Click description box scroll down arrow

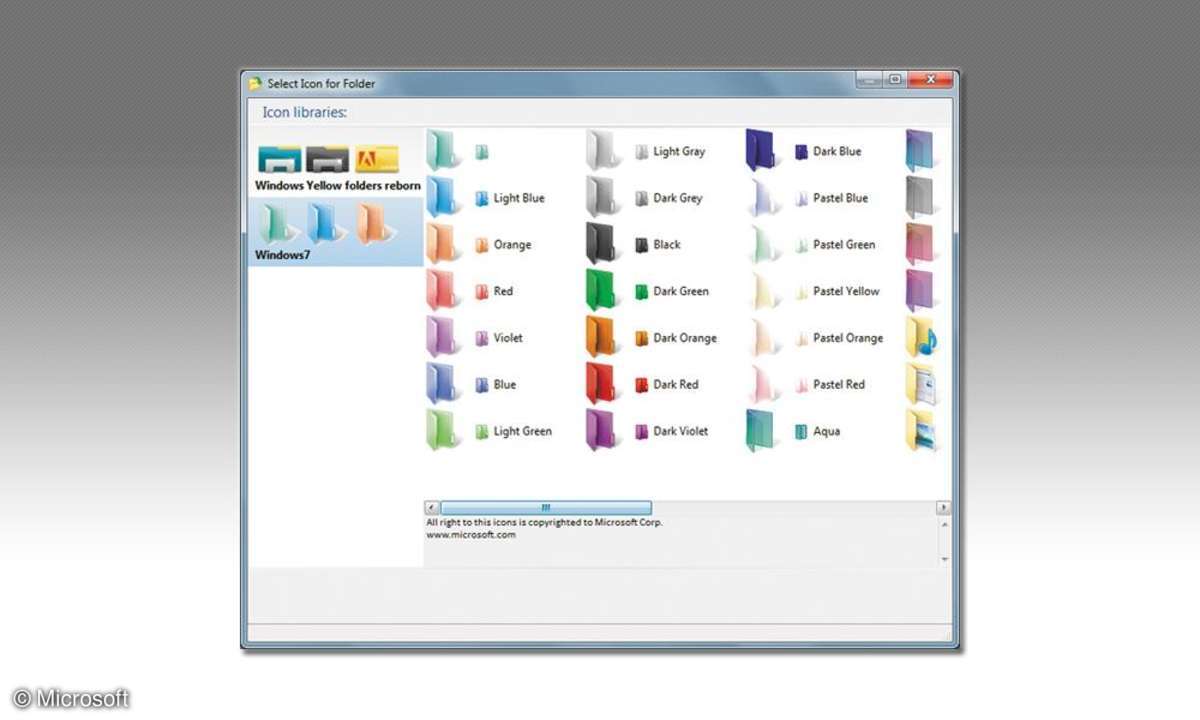tap(945, 559)
